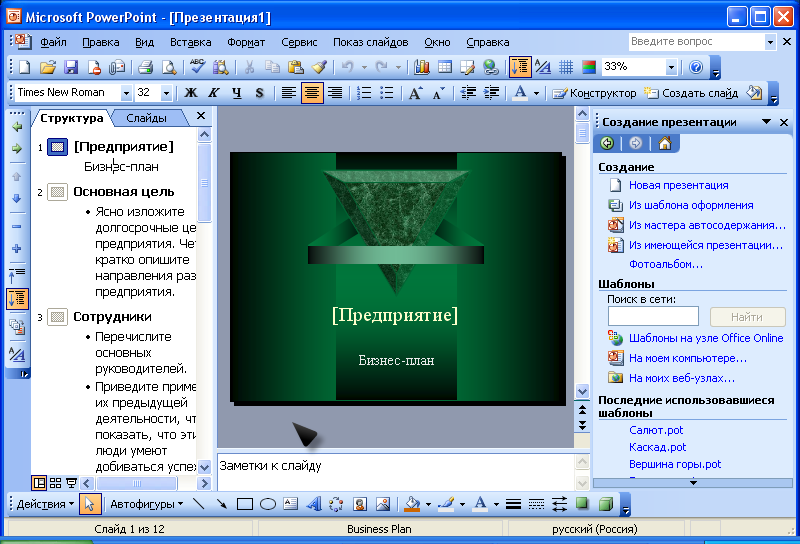This screenshot has width=800, height=544.
Task: Open the task pane title dropdown arrow
Action: pos(766,122)
